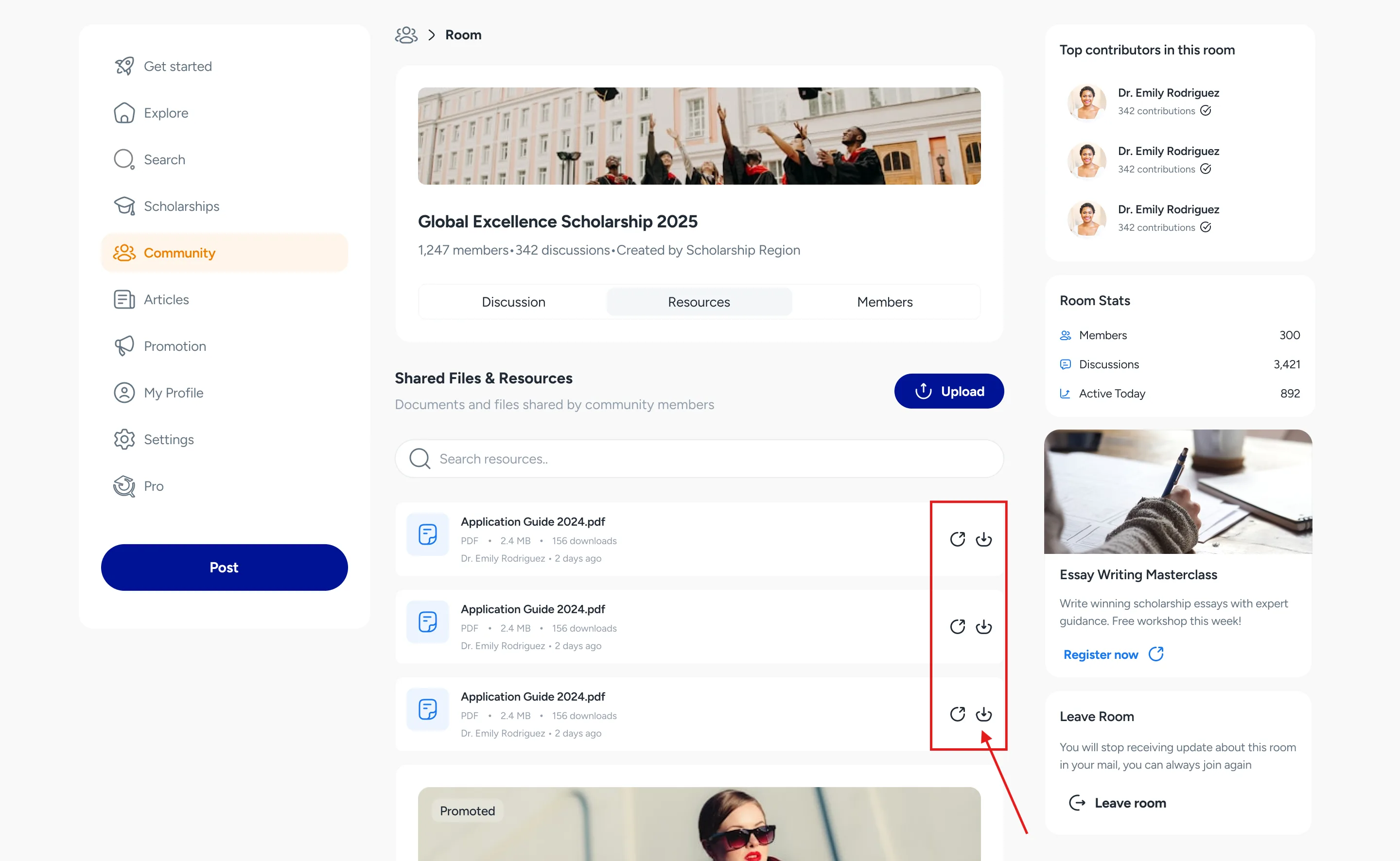Download the first Application Guide 2024.pdf

point(983,539)
